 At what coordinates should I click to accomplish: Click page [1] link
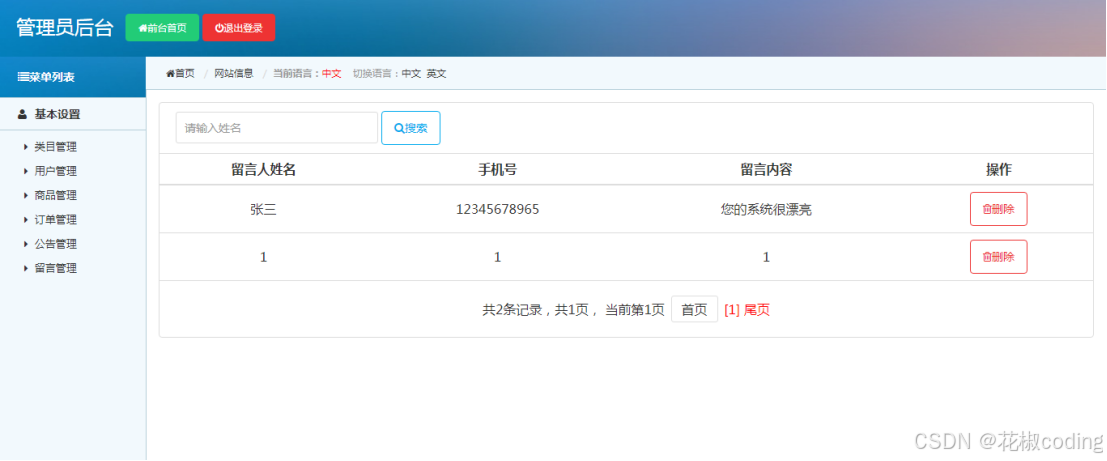(x=732, y=309)
